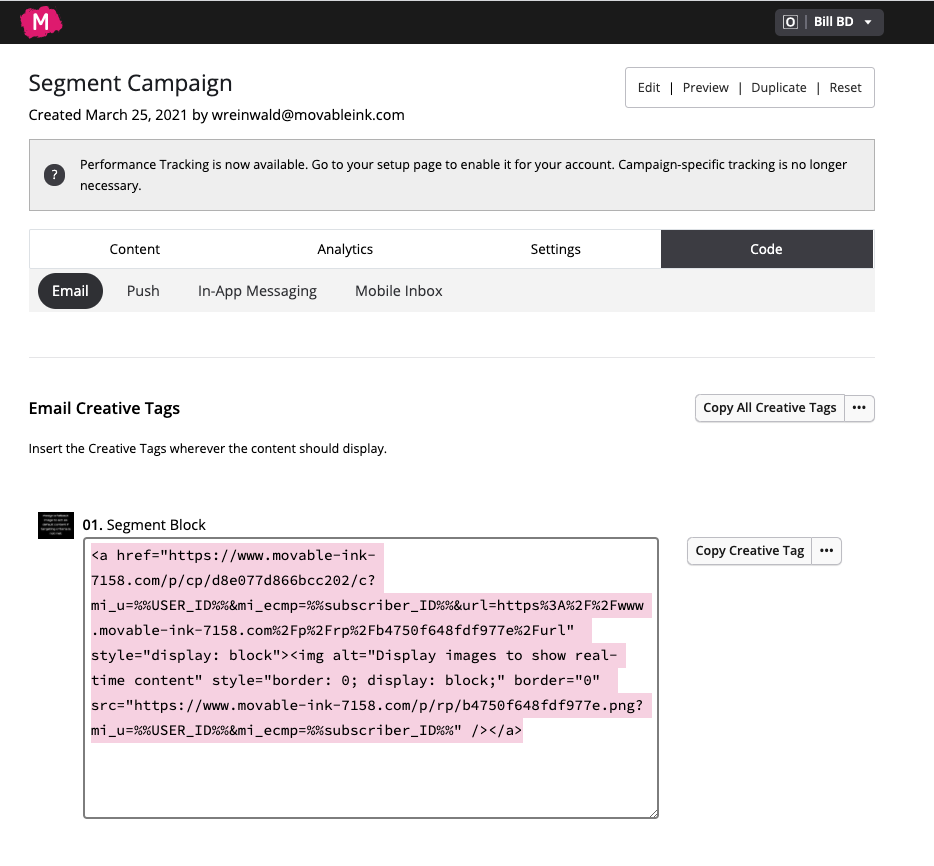
Task: Click the 'Segment Campaign' title
Action: coord(130,83)
